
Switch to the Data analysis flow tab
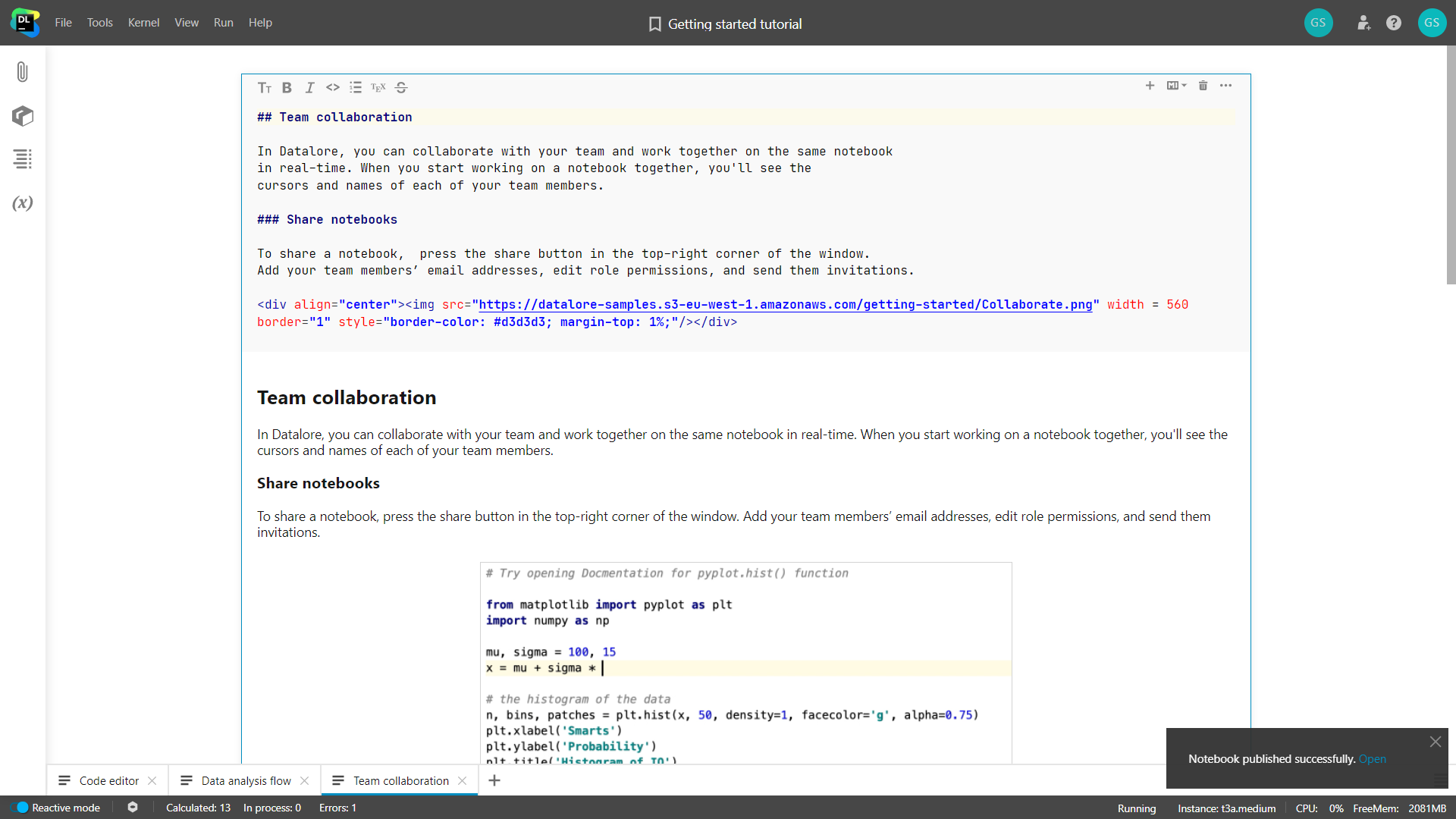244,780
